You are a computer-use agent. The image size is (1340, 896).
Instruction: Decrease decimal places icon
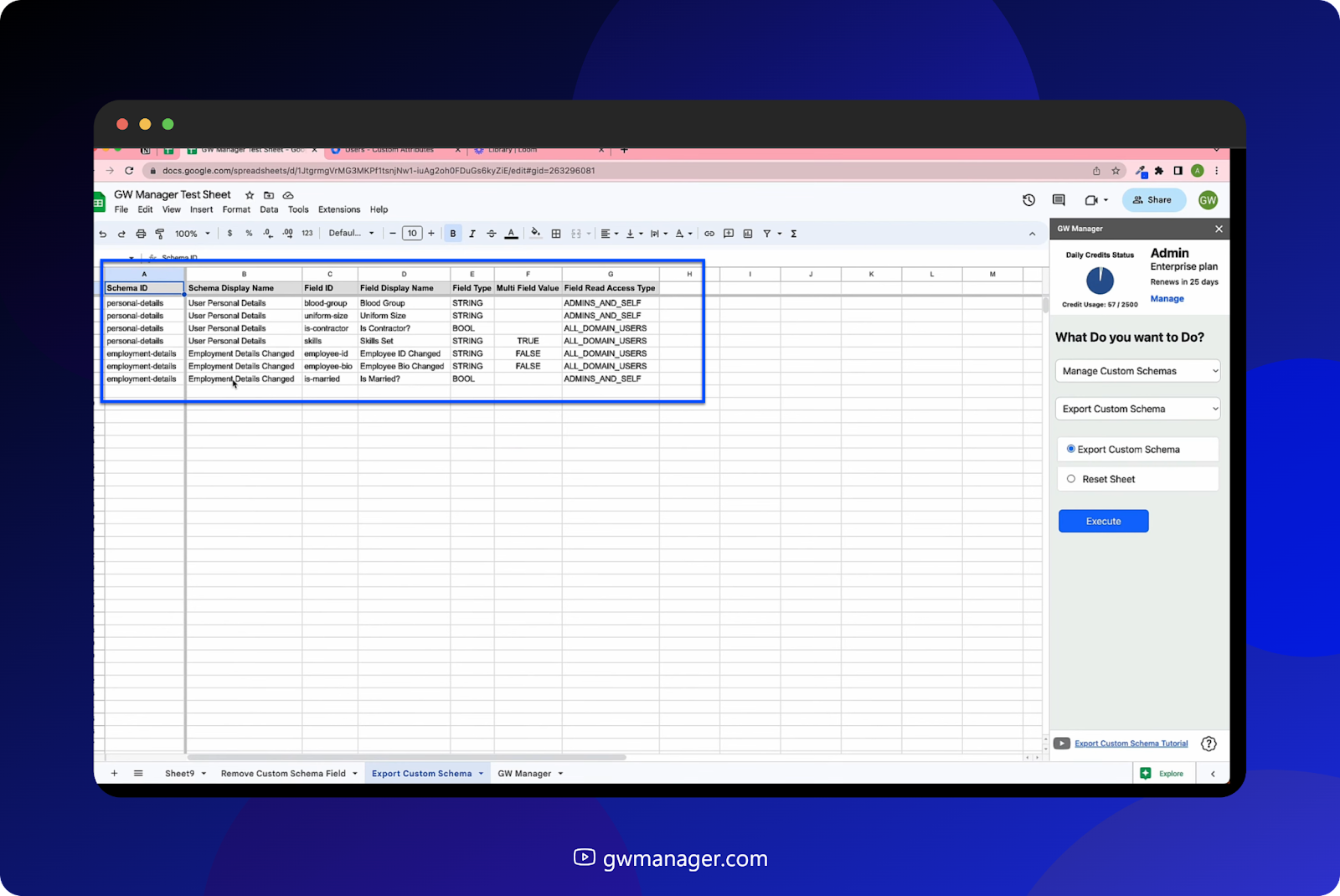(268, 234)
